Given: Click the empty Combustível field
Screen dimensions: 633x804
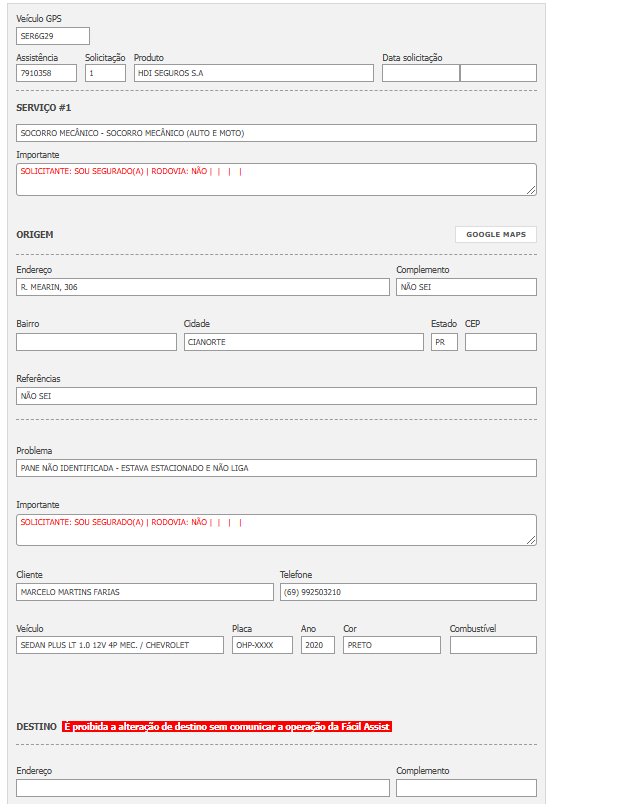Looking at the screenshot, I should pyautogui.click(x=493, y=646).
